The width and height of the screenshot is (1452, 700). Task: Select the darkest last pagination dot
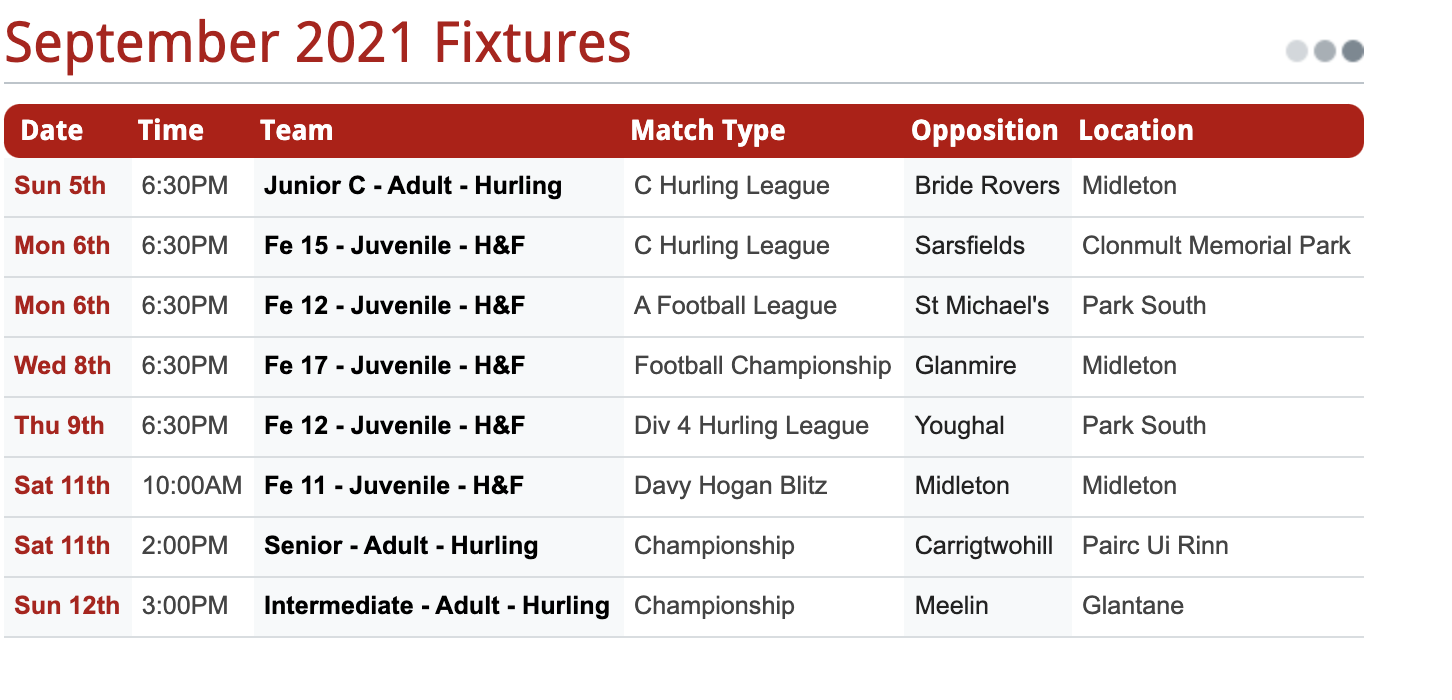[1353, 51]
